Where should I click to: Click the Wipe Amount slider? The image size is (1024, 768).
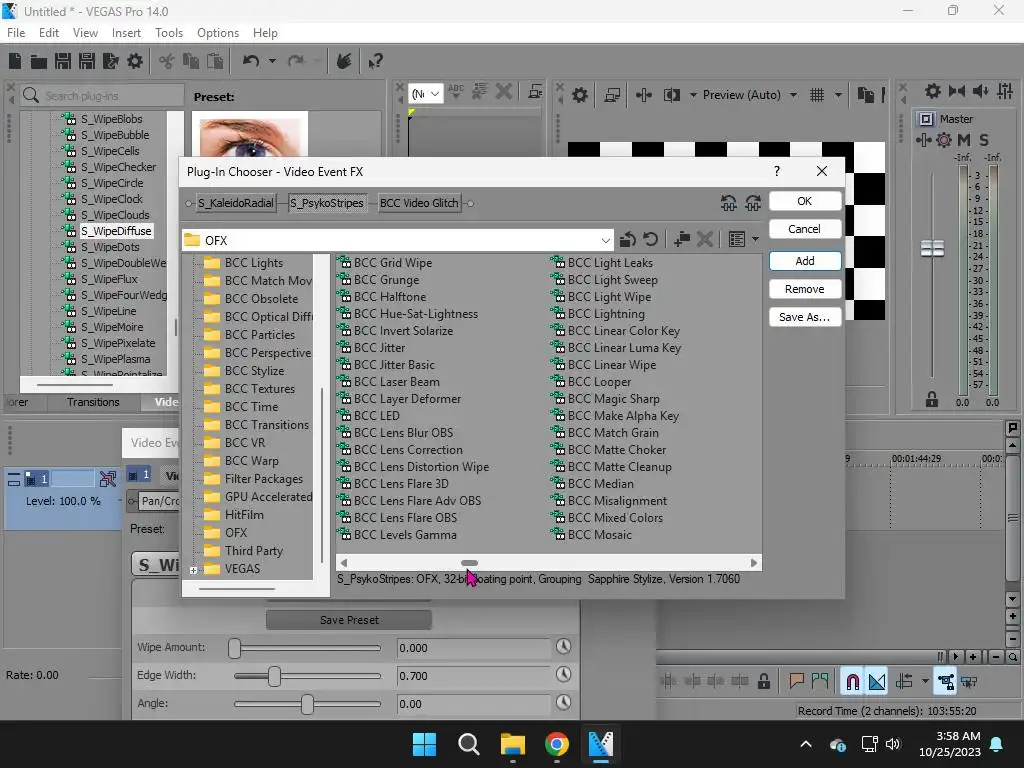click(x=307, y=648)
